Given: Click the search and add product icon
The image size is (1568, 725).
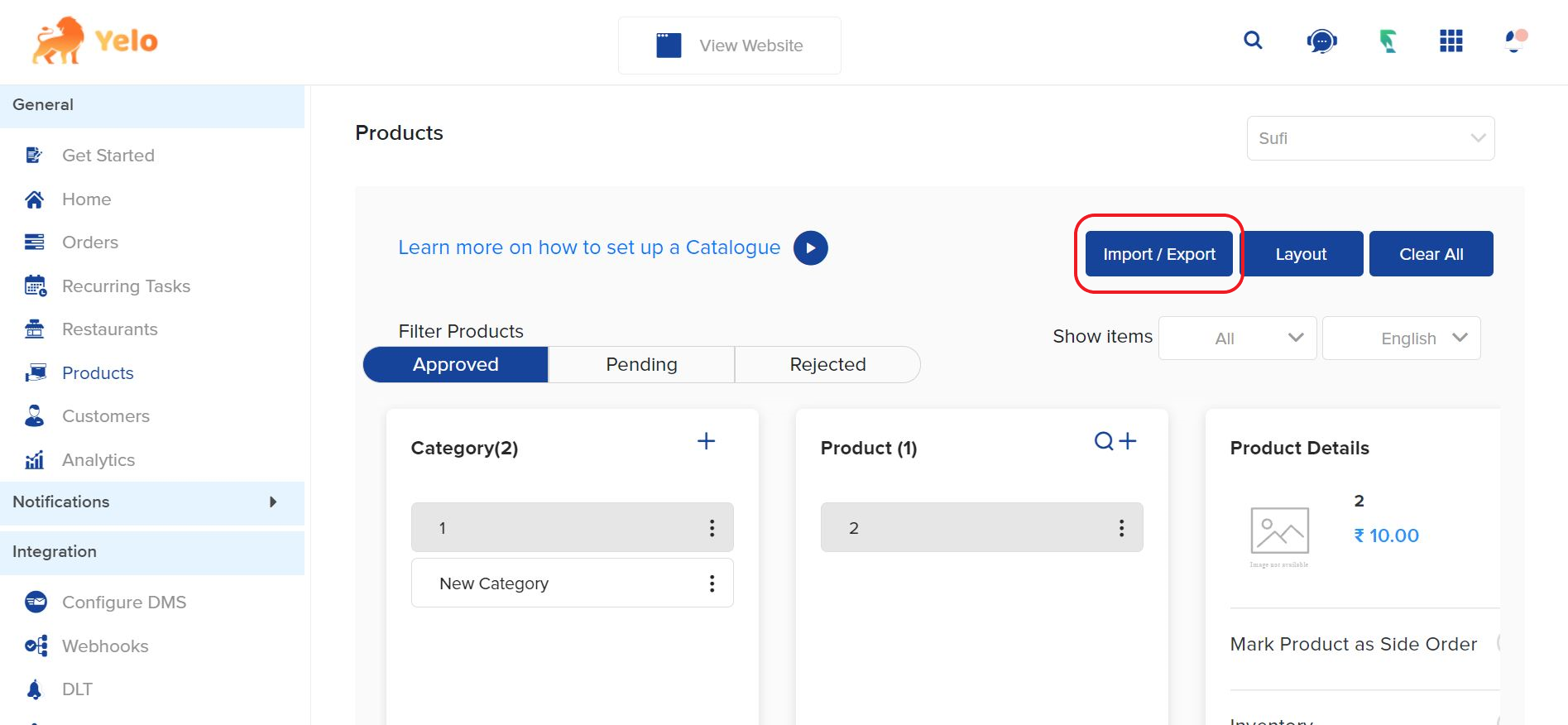Looking at the screenshot, I should [1115, 441].
